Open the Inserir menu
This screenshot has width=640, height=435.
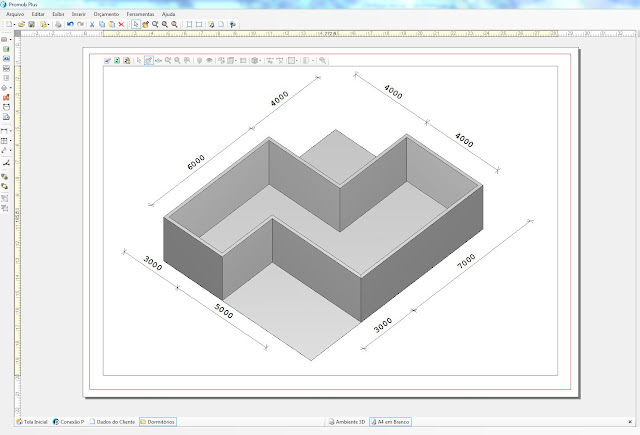[x=78, y=14]
